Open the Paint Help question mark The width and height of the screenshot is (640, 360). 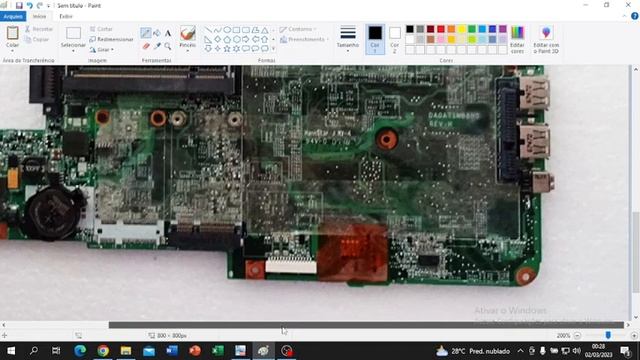[635, 16]
